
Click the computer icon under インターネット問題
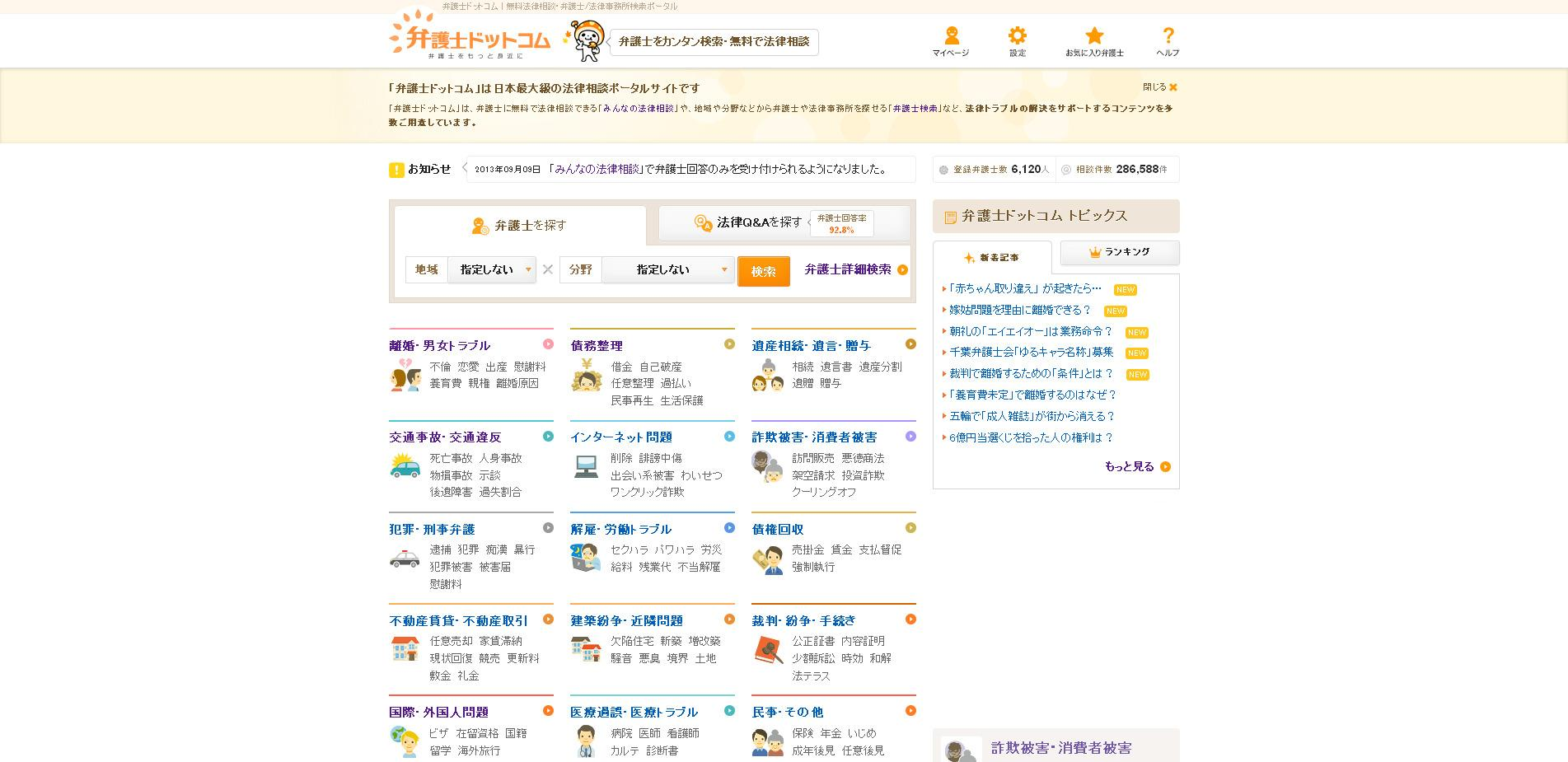coord(586,466)
